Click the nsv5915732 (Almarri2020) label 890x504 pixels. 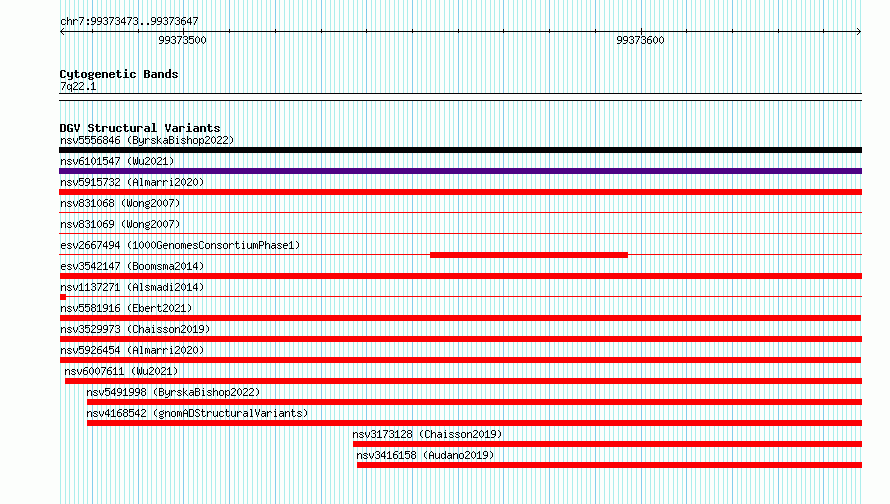[x=132, y=182]
